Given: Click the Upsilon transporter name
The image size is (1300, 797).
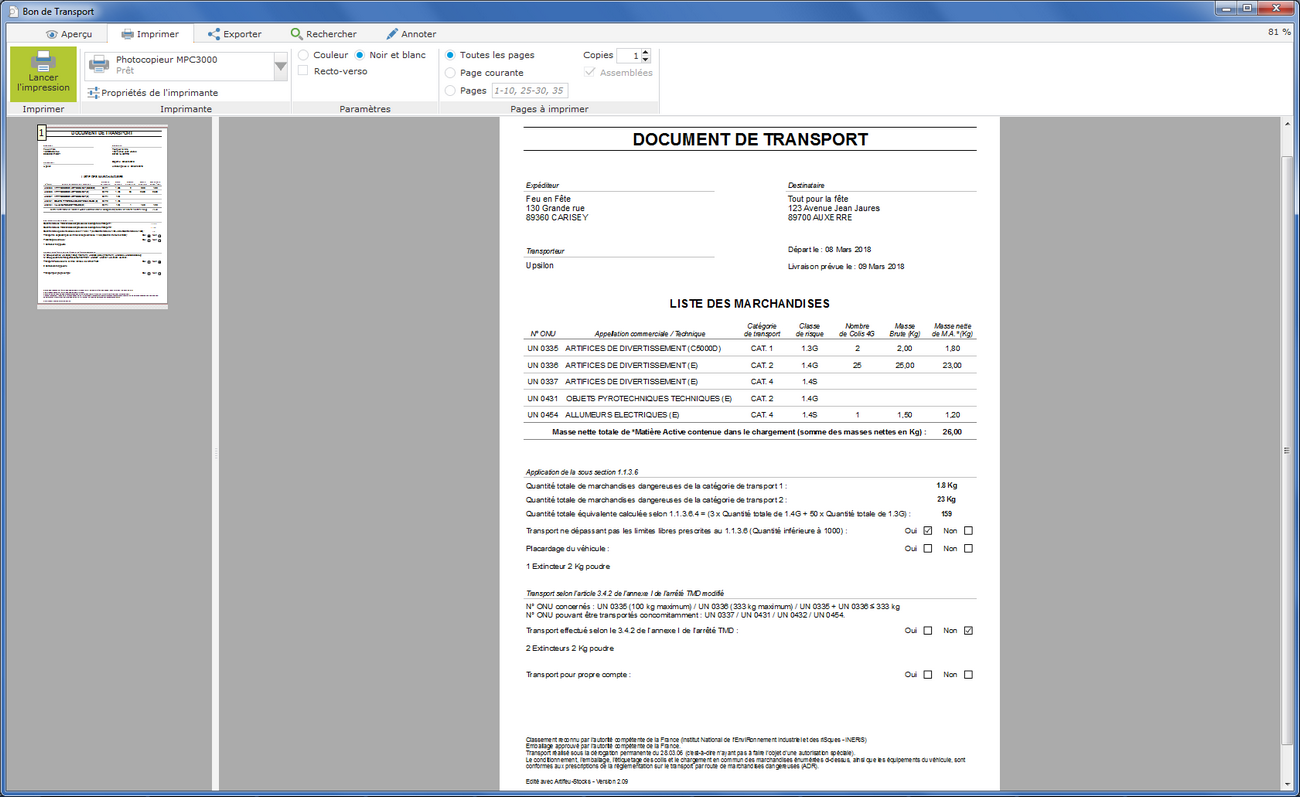Looking at the screenshot, I should click(540, 265).
